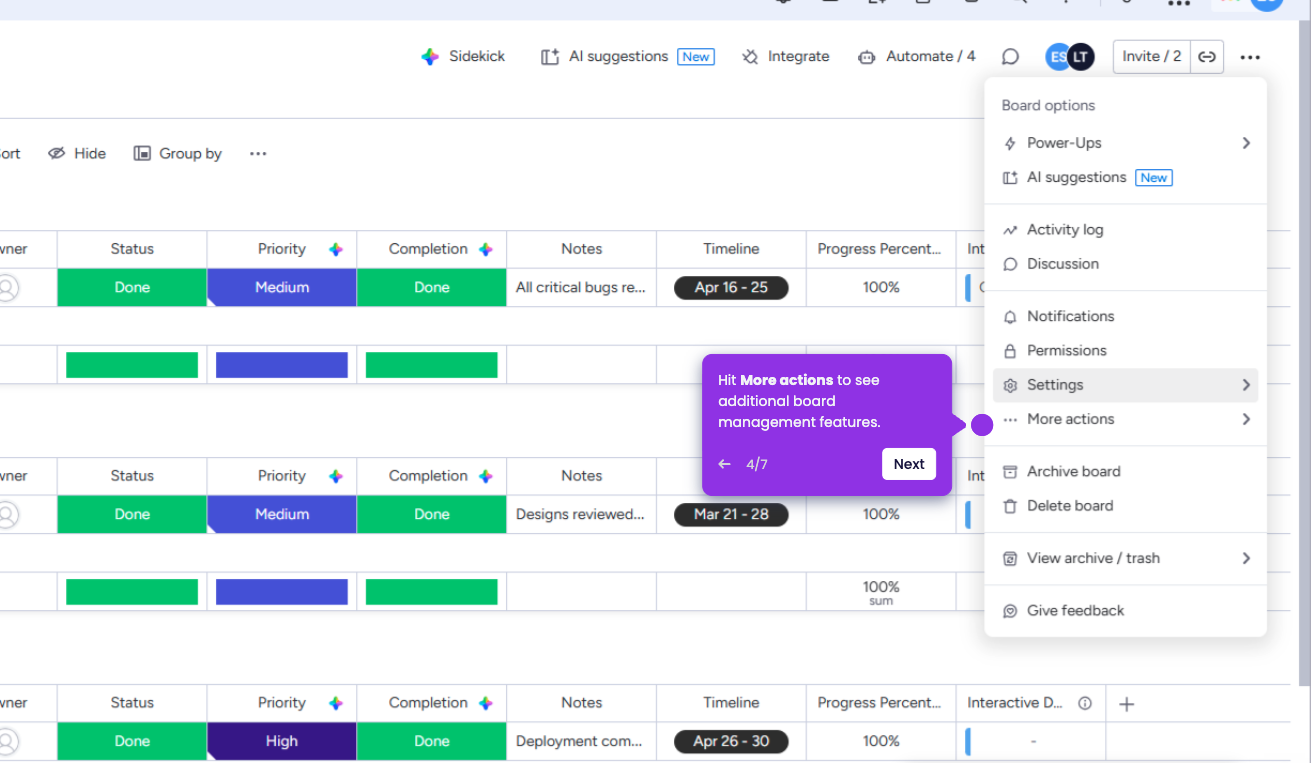Click the LT user avatar
This screenshot has height=763, width=1311.
pyautogui.click(x=1080, y=57)
